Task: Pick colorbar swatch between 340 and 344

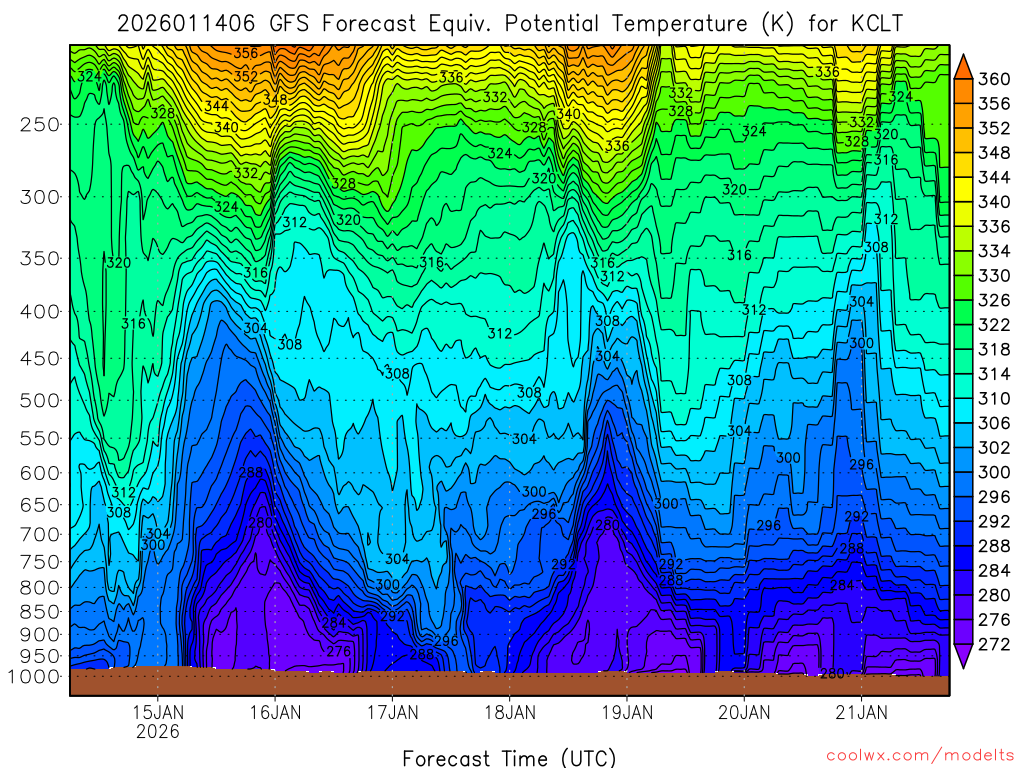Action: 963,190
